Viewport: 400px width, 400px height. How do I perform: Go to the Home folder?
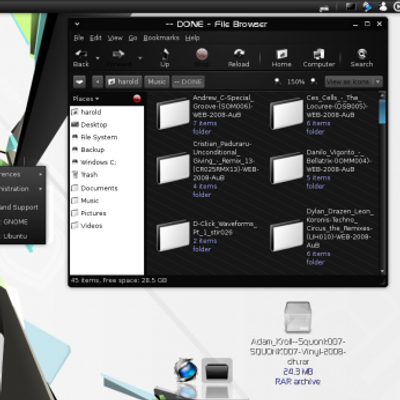[x=282, y=58]
